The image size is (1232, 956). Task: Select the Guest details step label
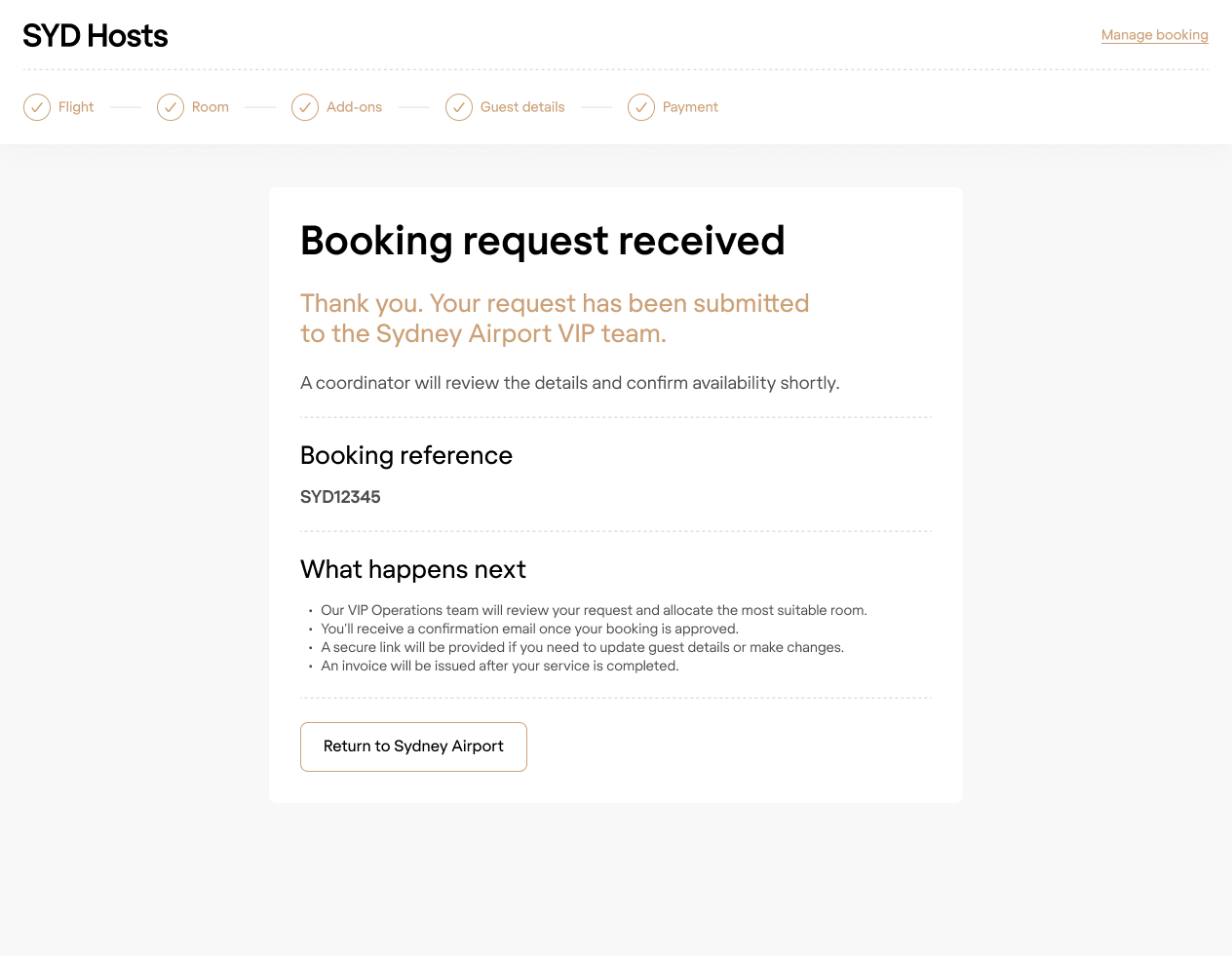[522, 107]
